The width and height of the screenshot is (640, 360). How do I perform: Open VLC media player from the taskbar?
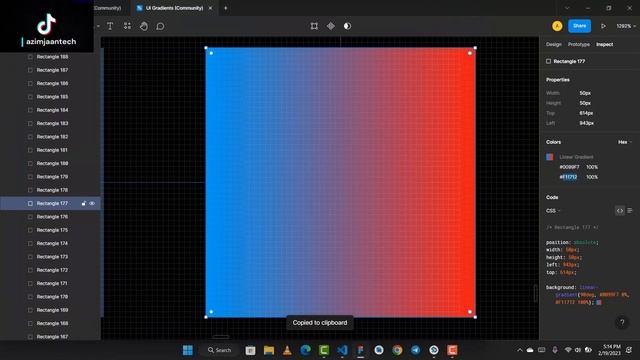click(x=287, y=350)
